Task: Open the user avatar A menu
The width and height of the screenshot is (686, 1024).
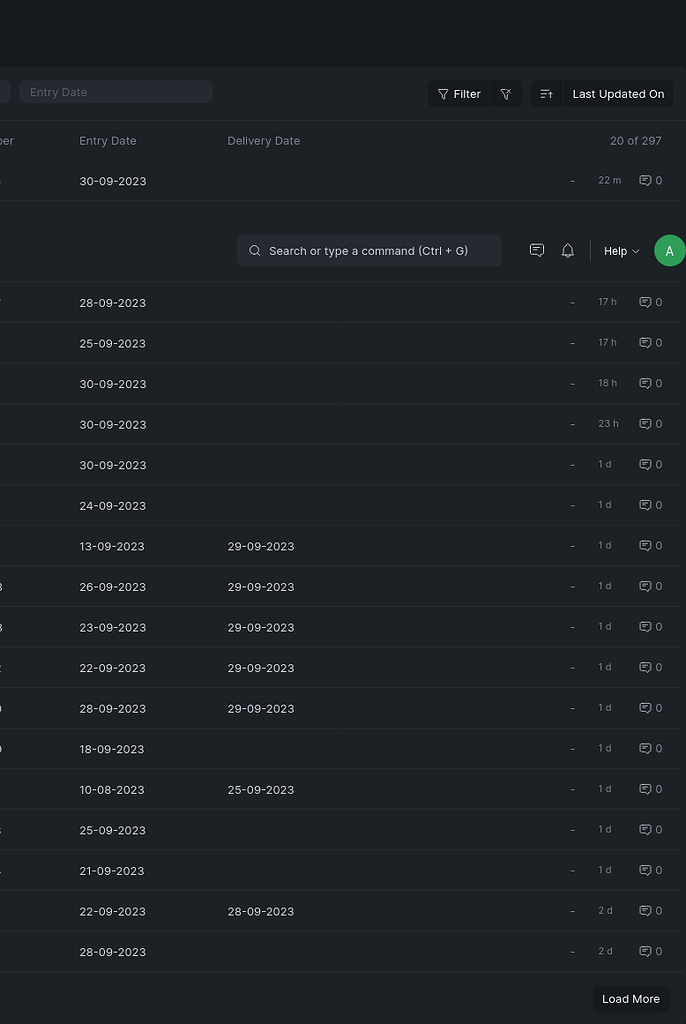Action: point(669,251)
